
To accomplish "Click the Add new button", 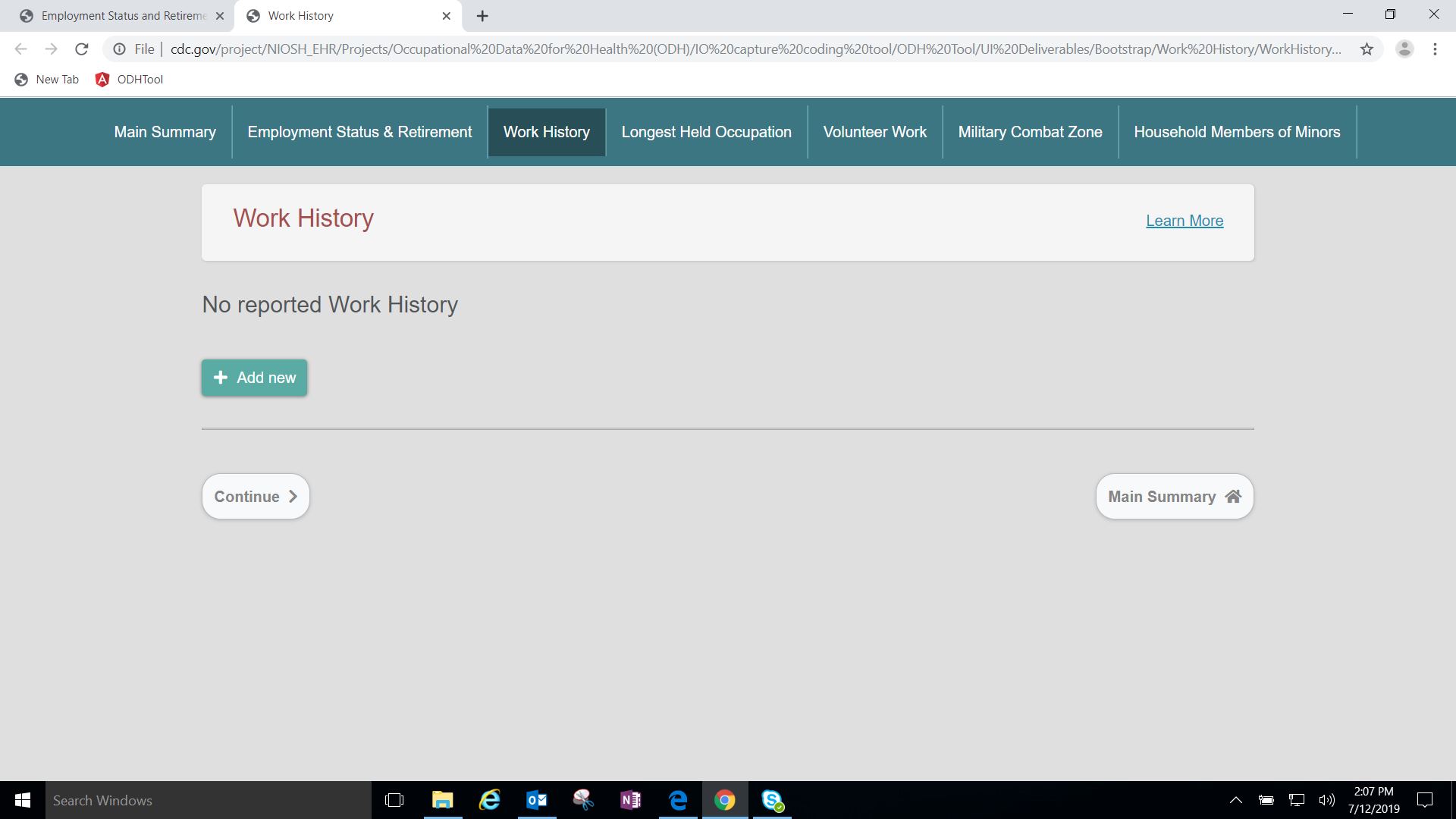I will pos(254,378).
